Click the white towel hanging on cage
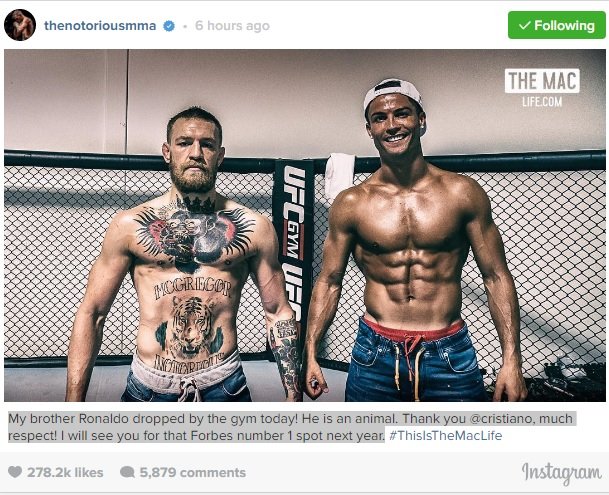The width and height of the screenshot is (609, 495). tap(340, 176)
